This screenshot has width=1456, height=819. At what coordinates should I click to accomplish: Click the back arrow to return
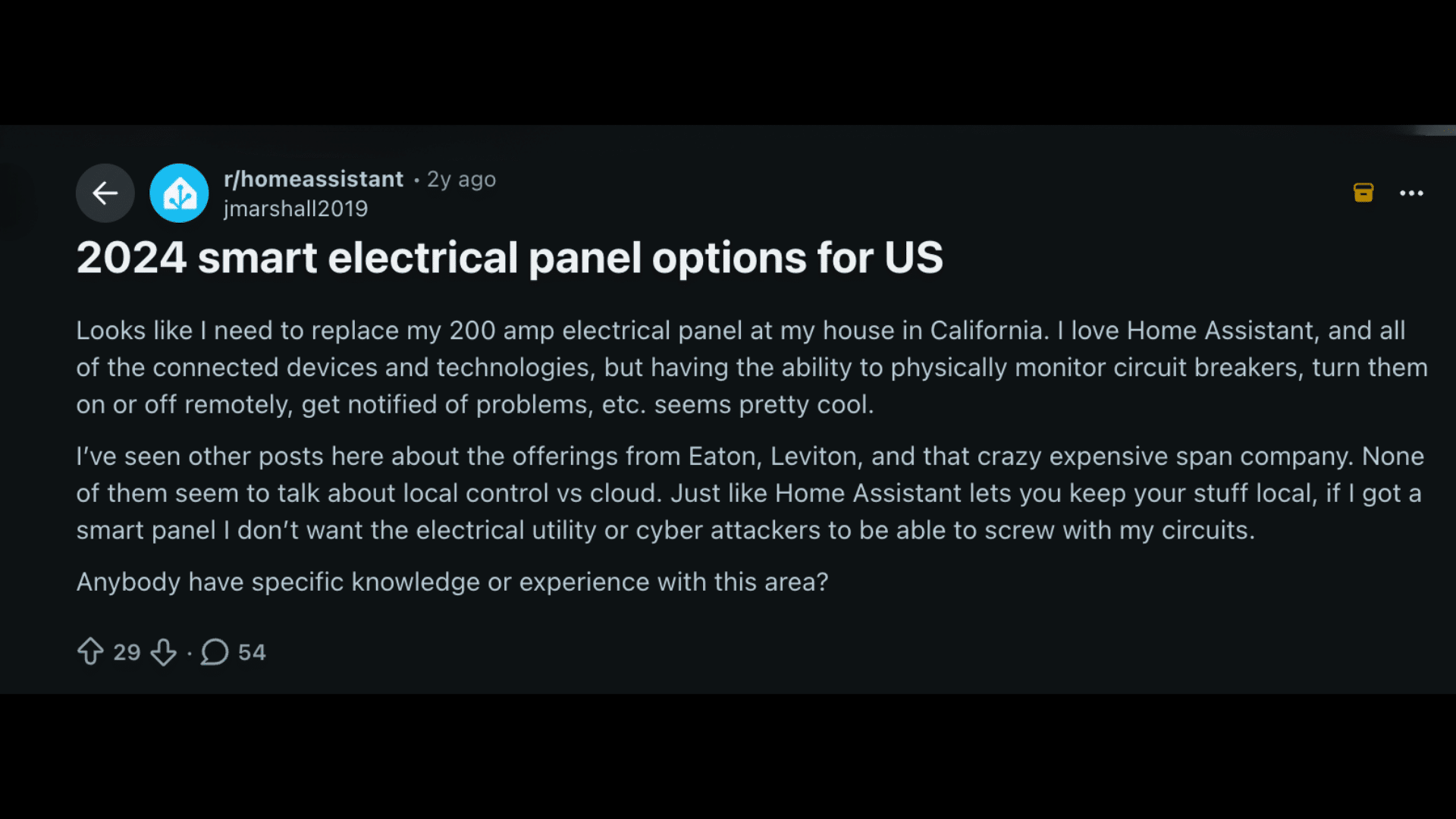pos(105,193)
